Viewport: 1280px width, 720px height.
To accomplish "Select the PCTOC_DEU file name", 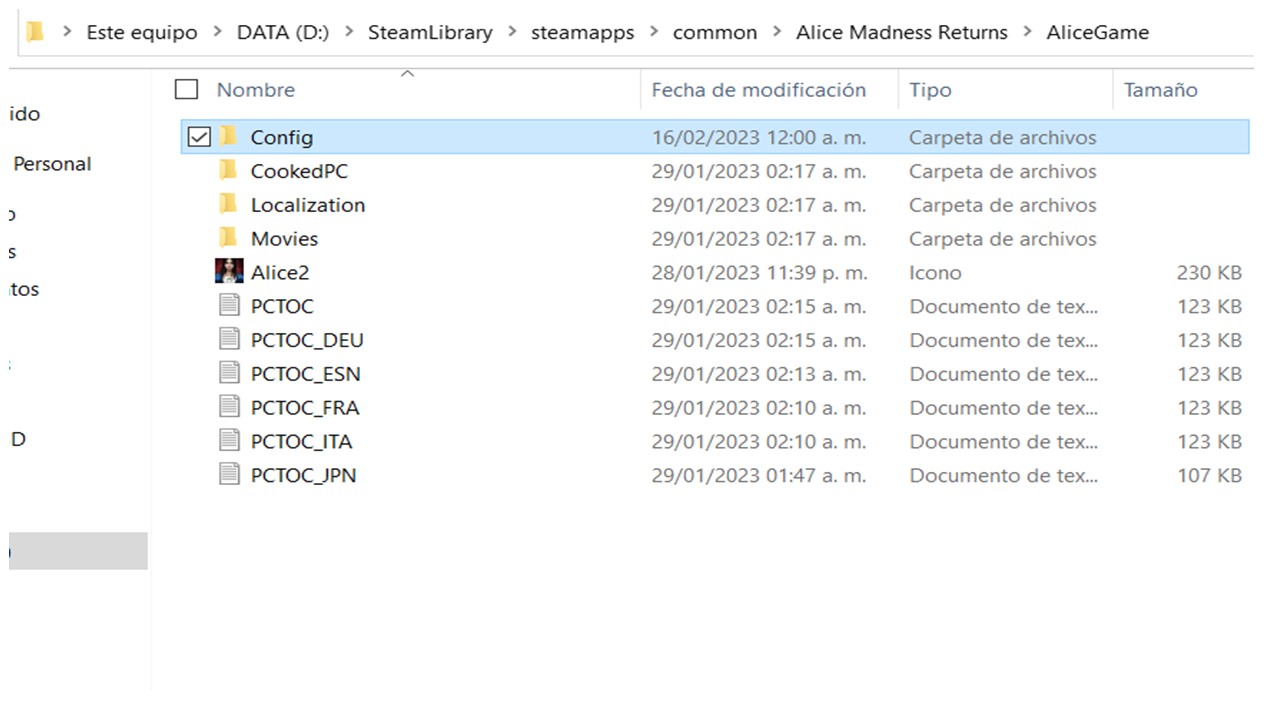I will click(x=307, y=341).
